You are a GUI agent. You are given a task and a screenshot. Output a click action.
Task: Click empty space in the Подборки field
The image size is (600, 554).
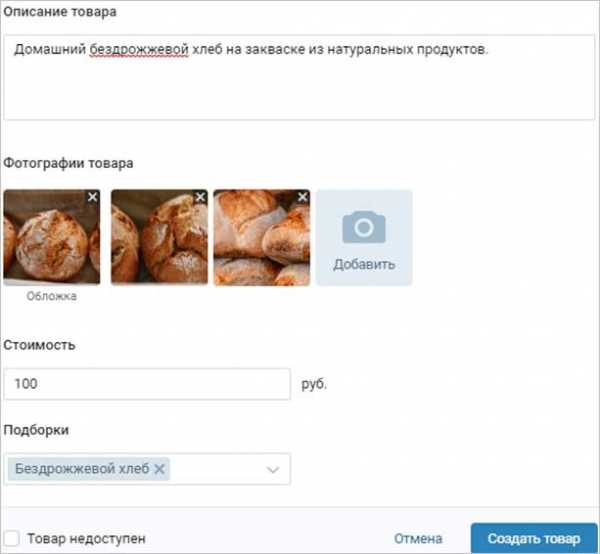(216, 469)
